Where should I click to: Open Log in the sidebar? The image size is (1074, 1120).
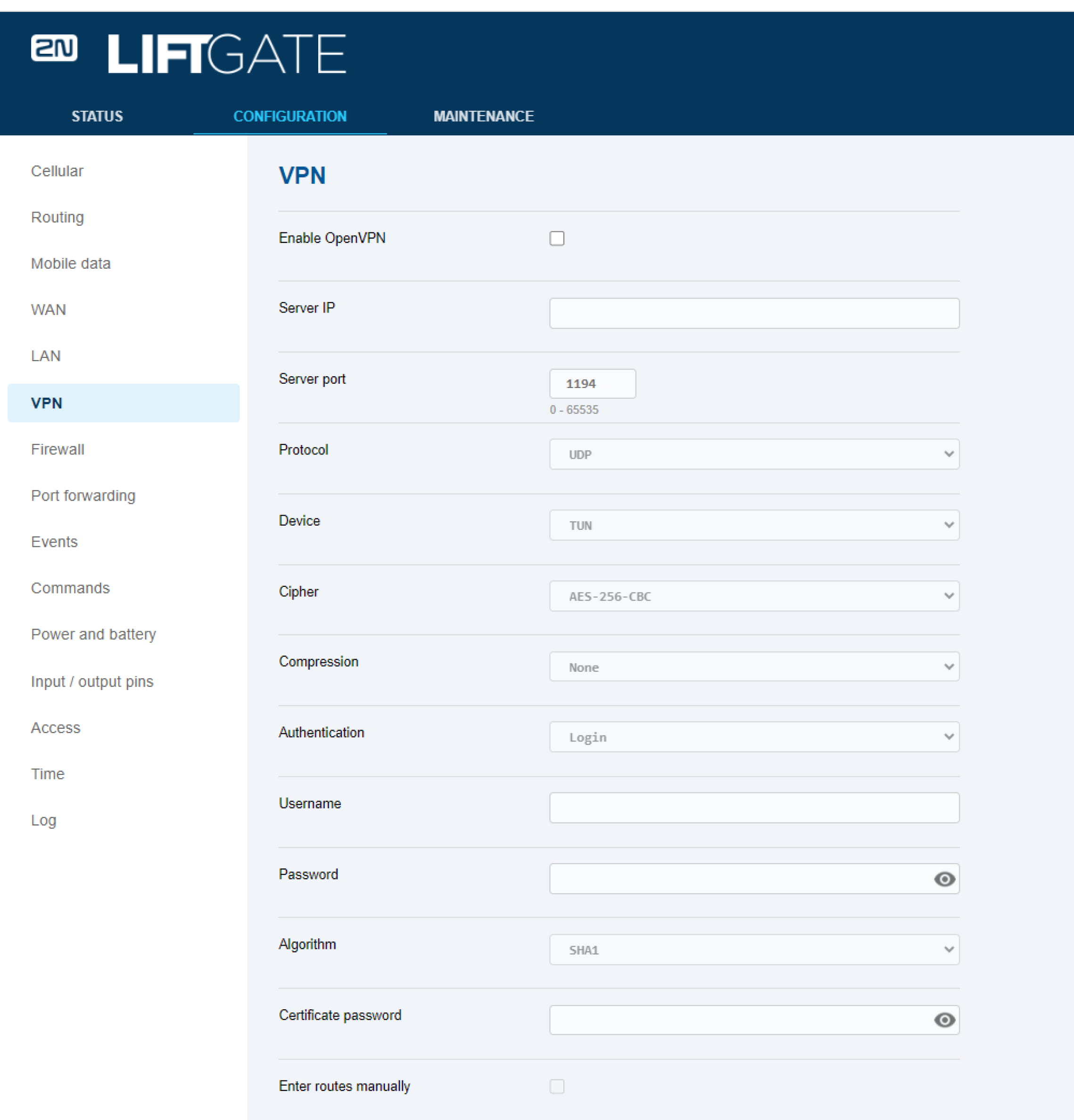pos(43,821)
